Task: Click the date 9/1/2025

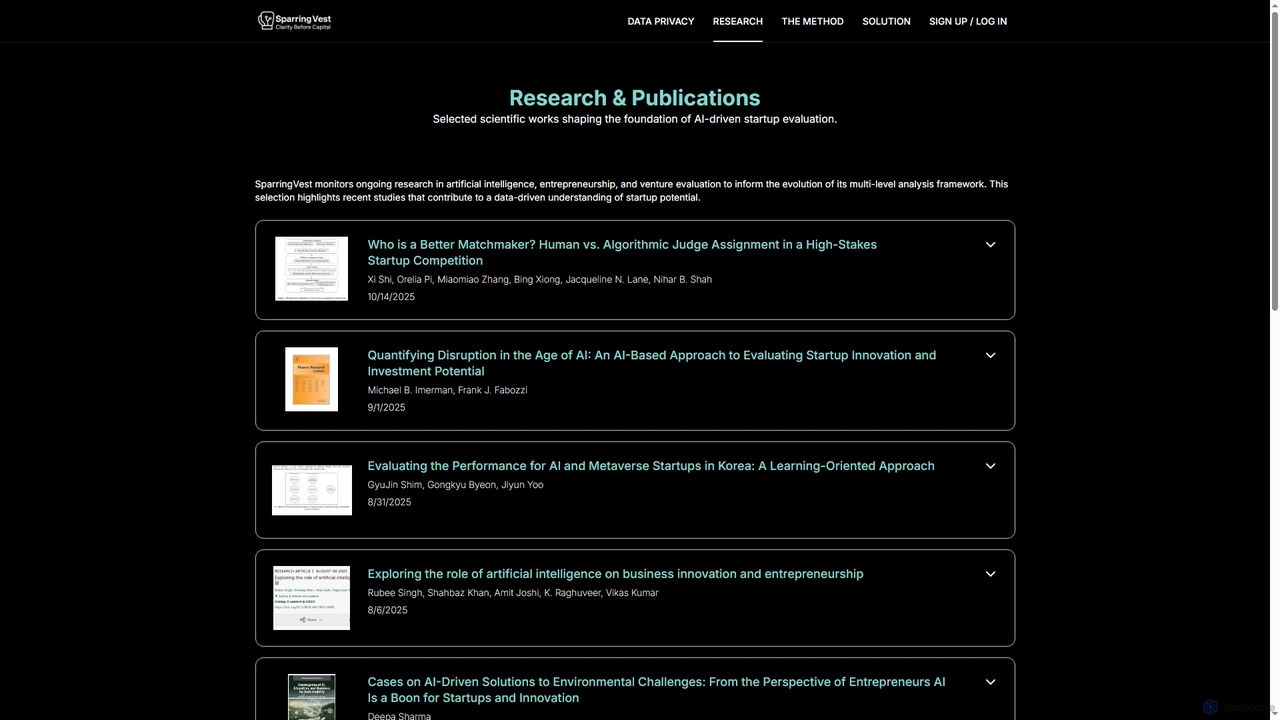Action: tap(386, 408)
